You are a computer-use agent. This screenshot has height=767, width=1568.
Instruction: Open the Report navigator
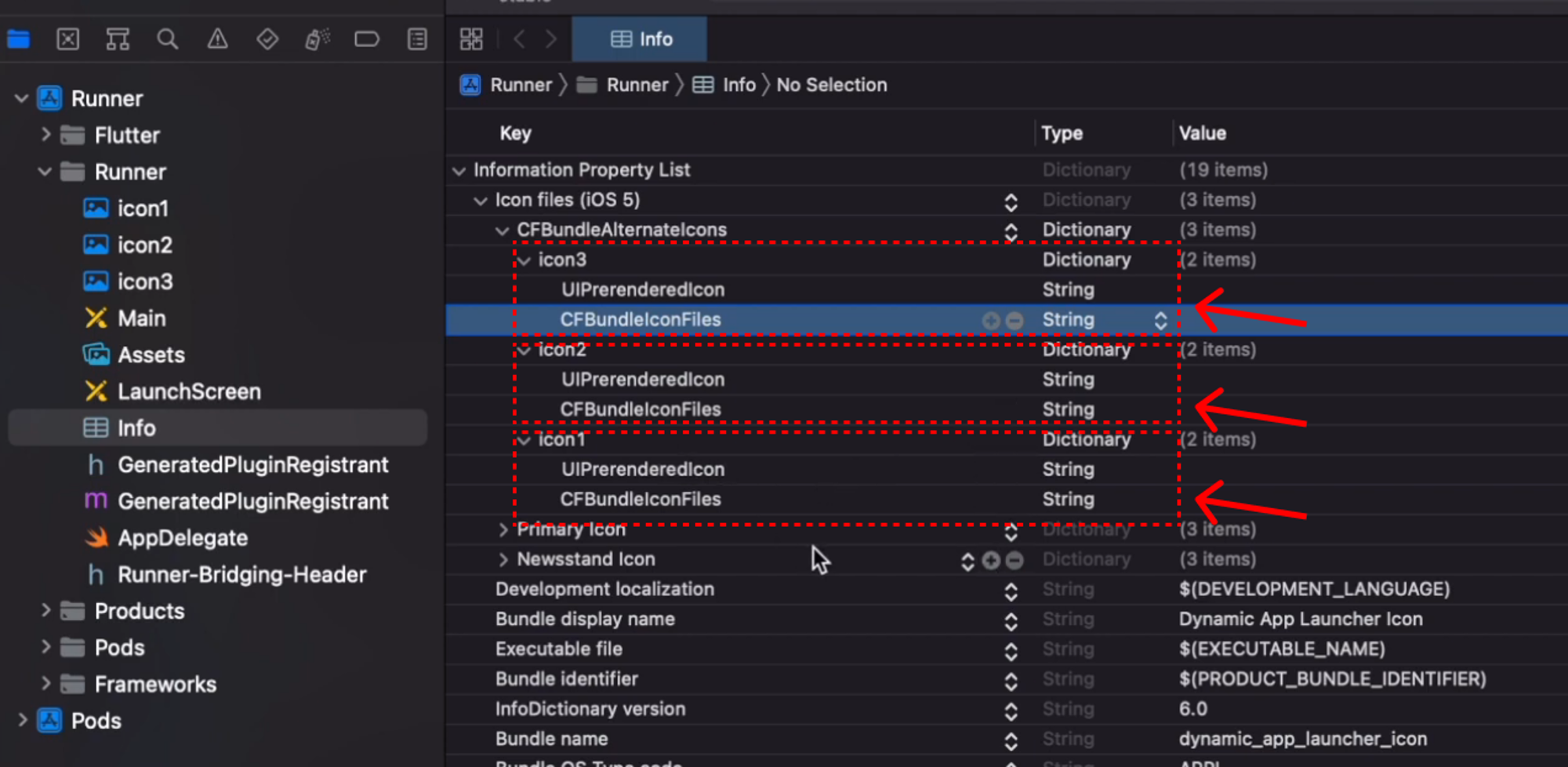(x=417, y=38)
